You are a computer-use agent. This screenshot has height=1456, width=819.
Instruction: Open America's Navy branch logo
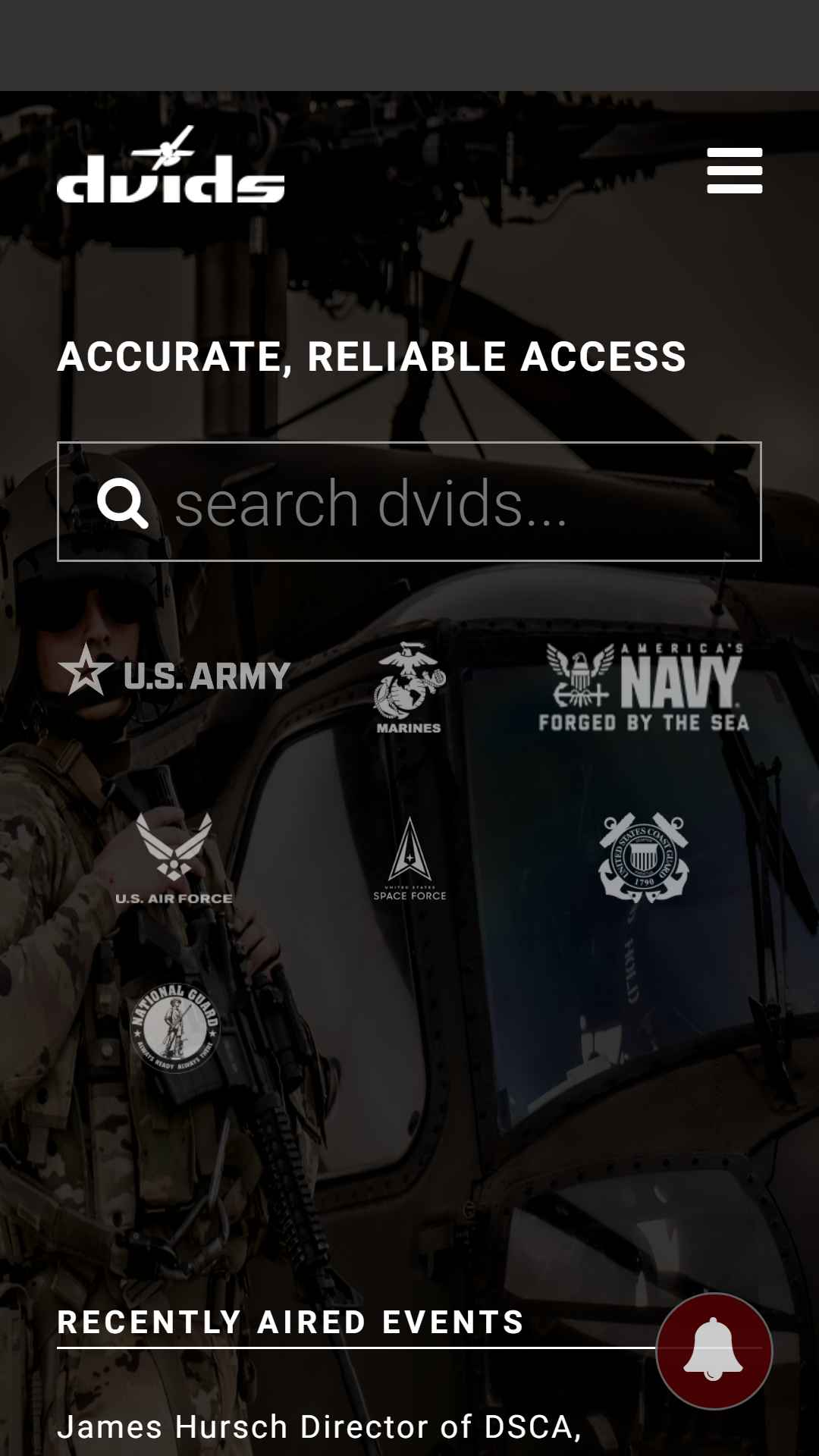(644, 688)
